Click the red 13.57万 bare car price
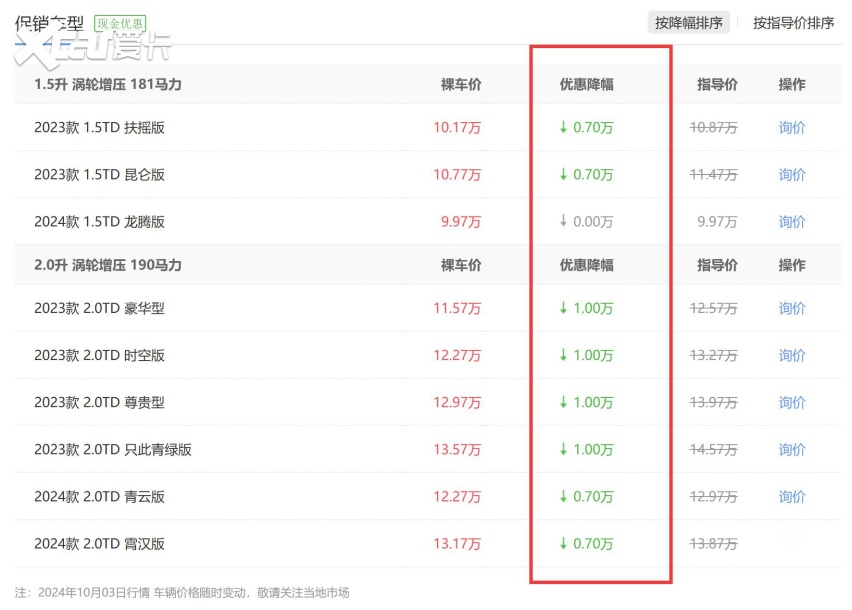Viewport: 852px width, 610px height. click(456, 449)
